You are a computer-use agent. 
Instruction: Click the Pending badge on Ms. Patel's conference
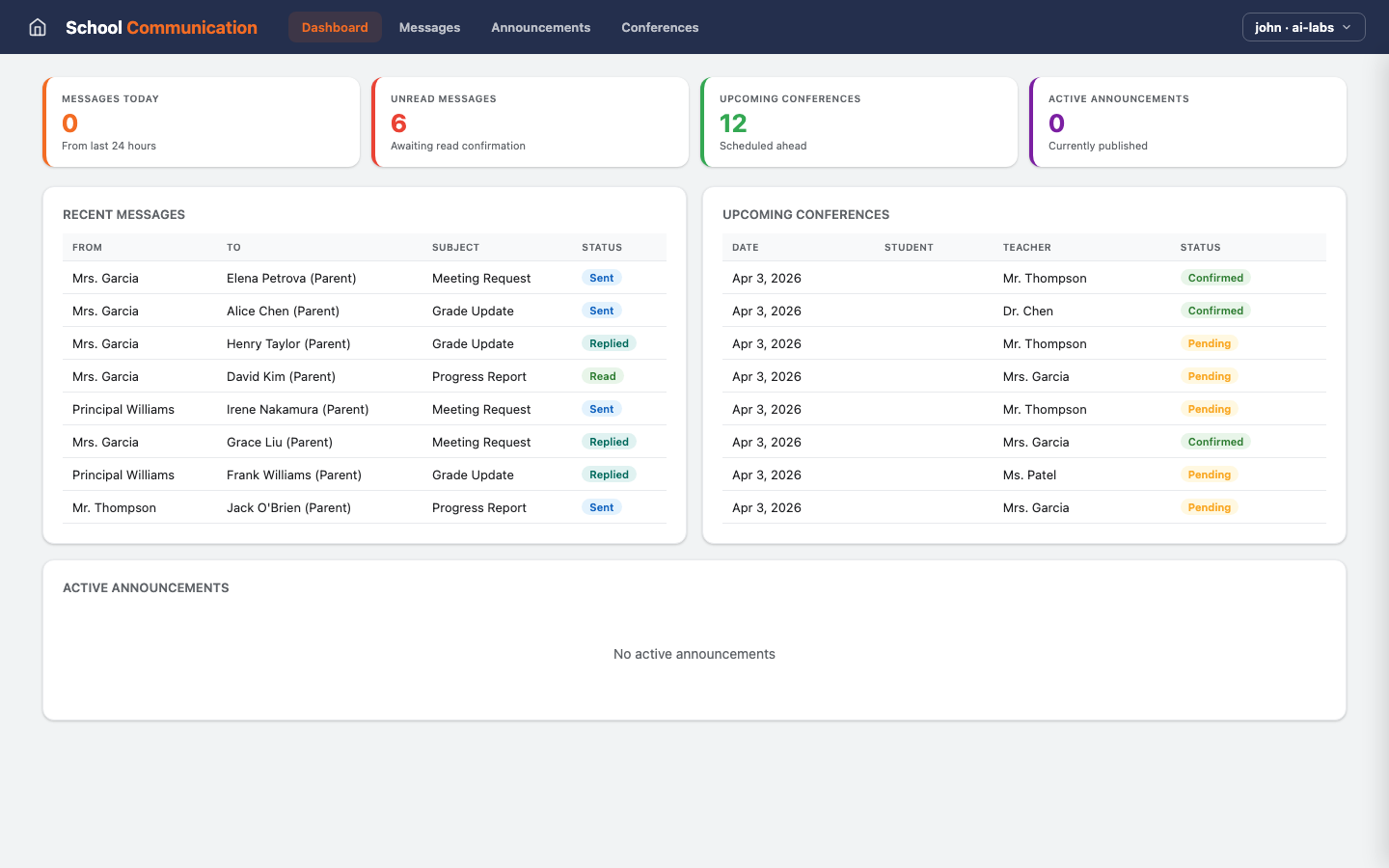tap(1209, 475)
